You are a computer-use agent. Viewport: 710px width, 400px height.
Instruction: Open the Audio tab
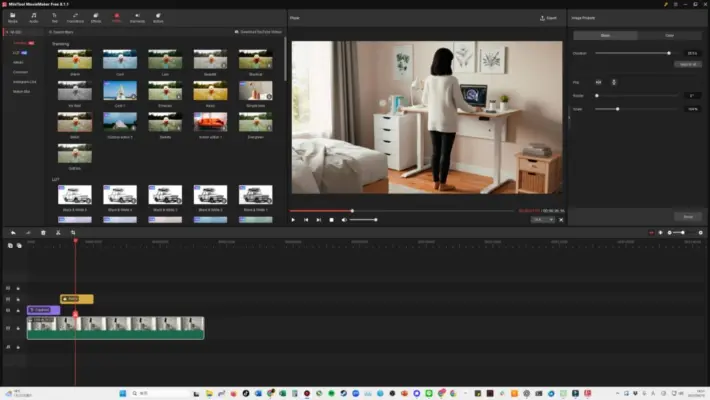tap(34, 18)
